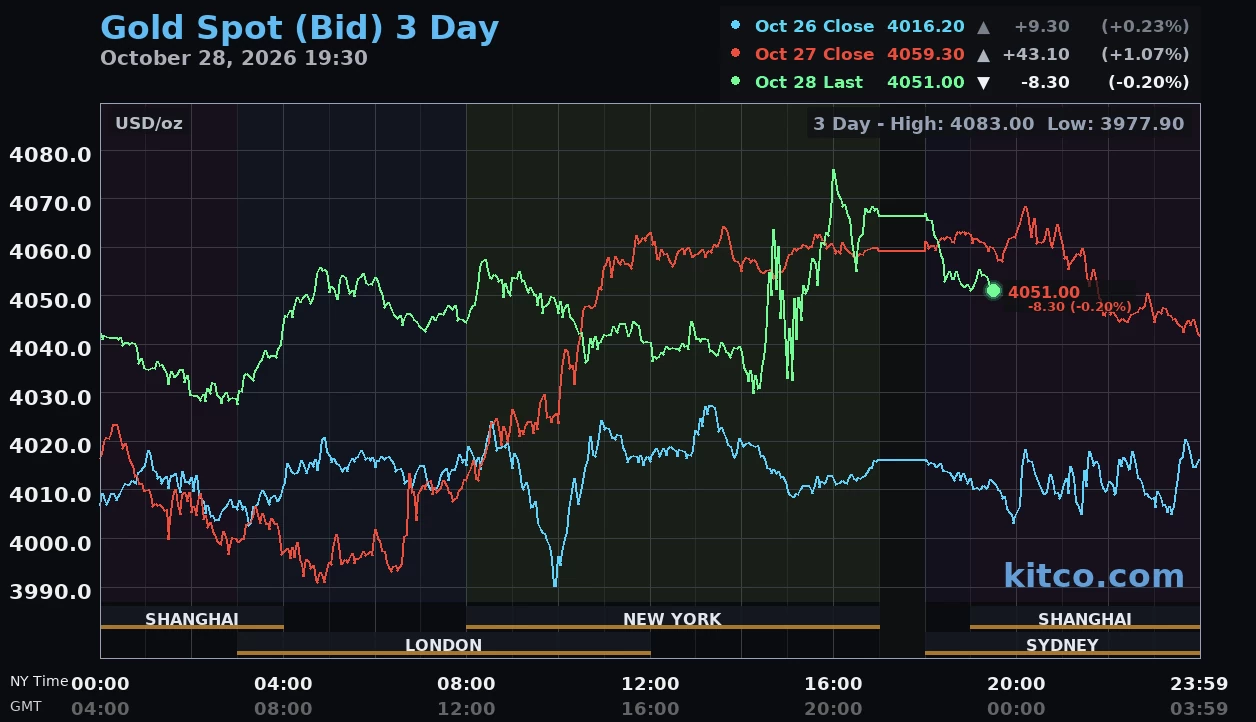The image size is (1256, 722).
Task: Click the up arrow beside +9.30
Action: 983,27
